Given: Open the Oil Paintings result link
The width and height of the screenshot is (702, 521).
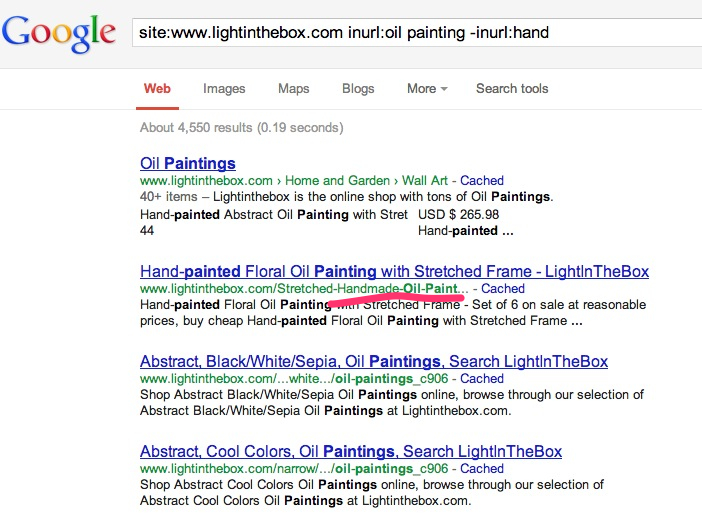Looking at the screenshot, I should [x=188, y=163].
